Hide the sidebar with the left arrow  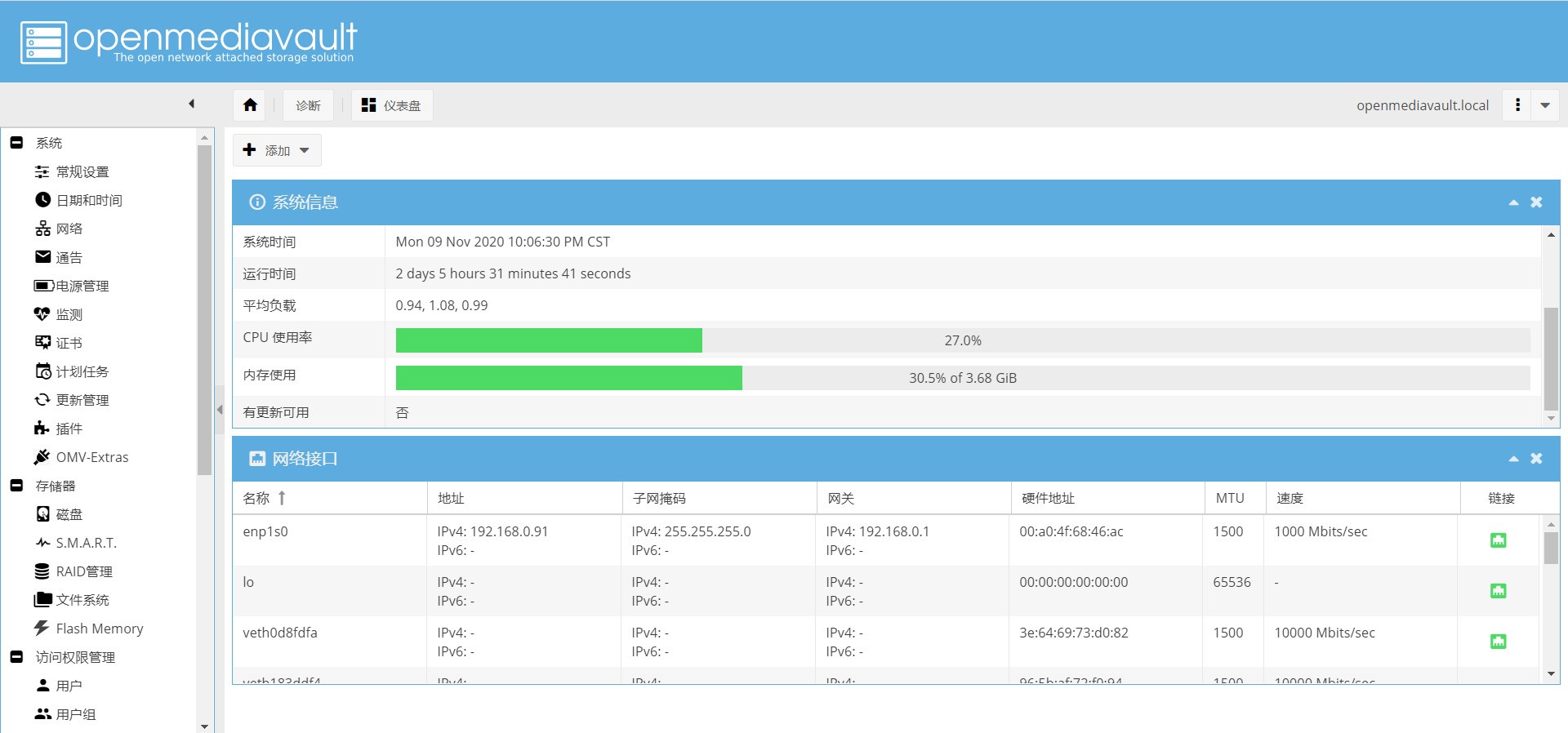pyautogui.click(x=191, y=104)
